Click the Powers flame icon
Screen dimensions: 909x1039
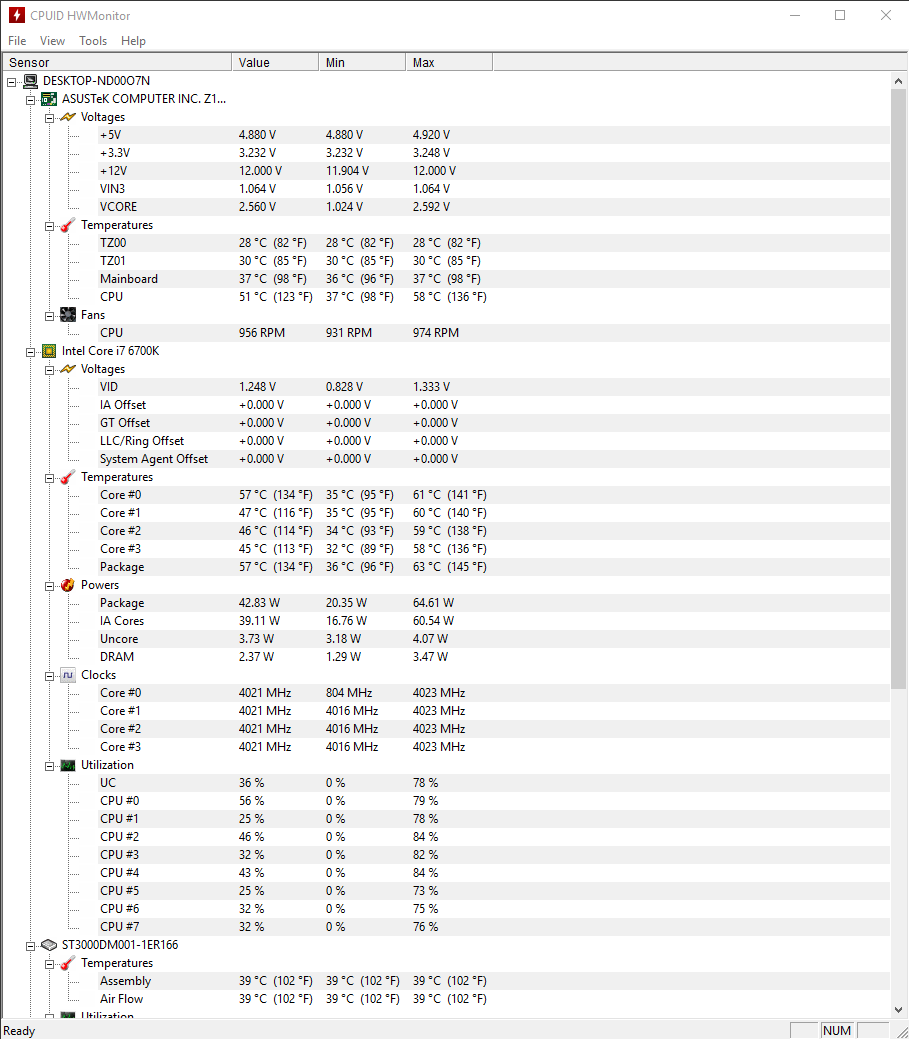pyautogui.click(x=68, y=585)
